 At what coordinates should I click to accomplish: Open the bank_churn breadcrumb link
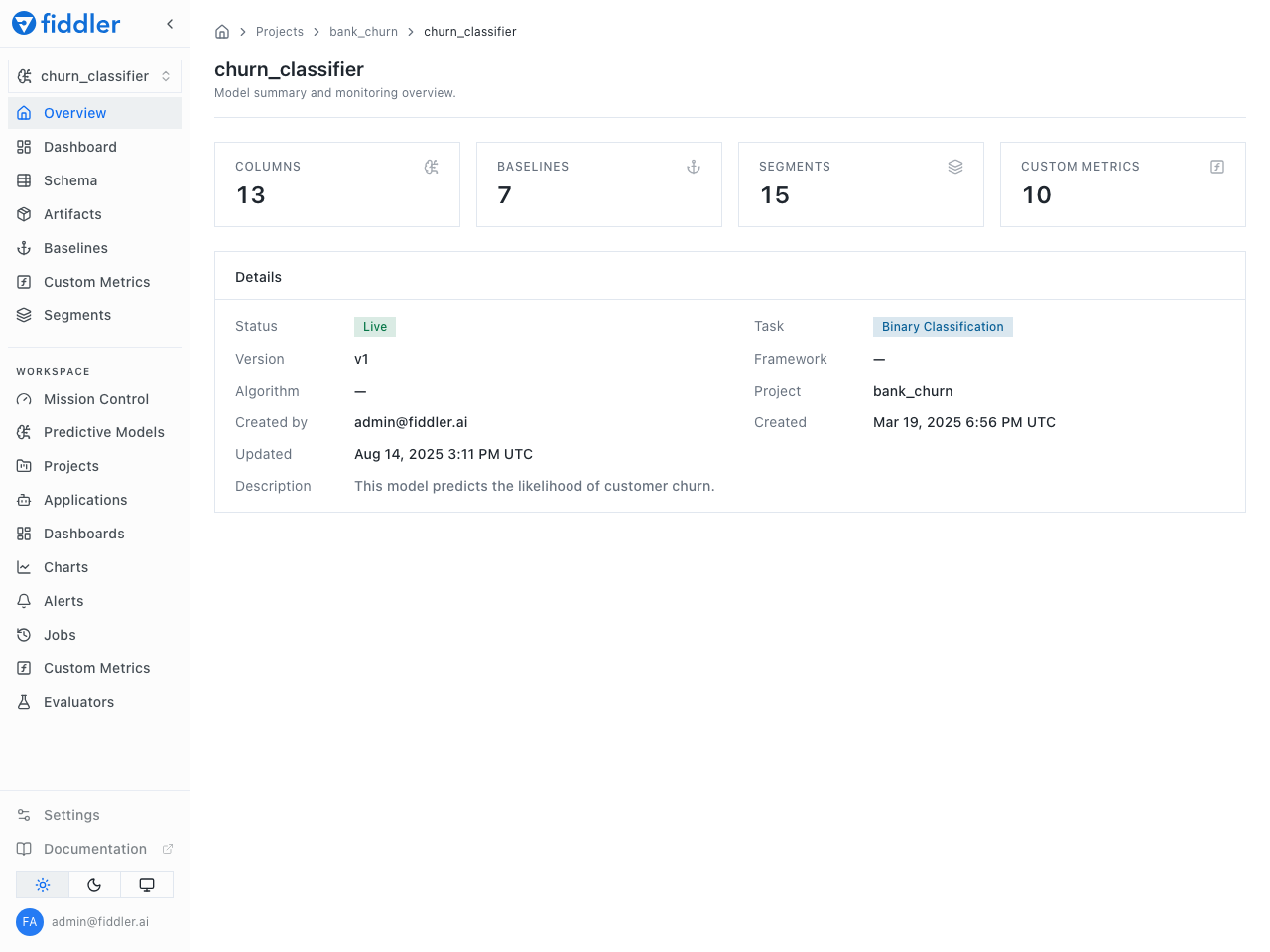point(363,32)
